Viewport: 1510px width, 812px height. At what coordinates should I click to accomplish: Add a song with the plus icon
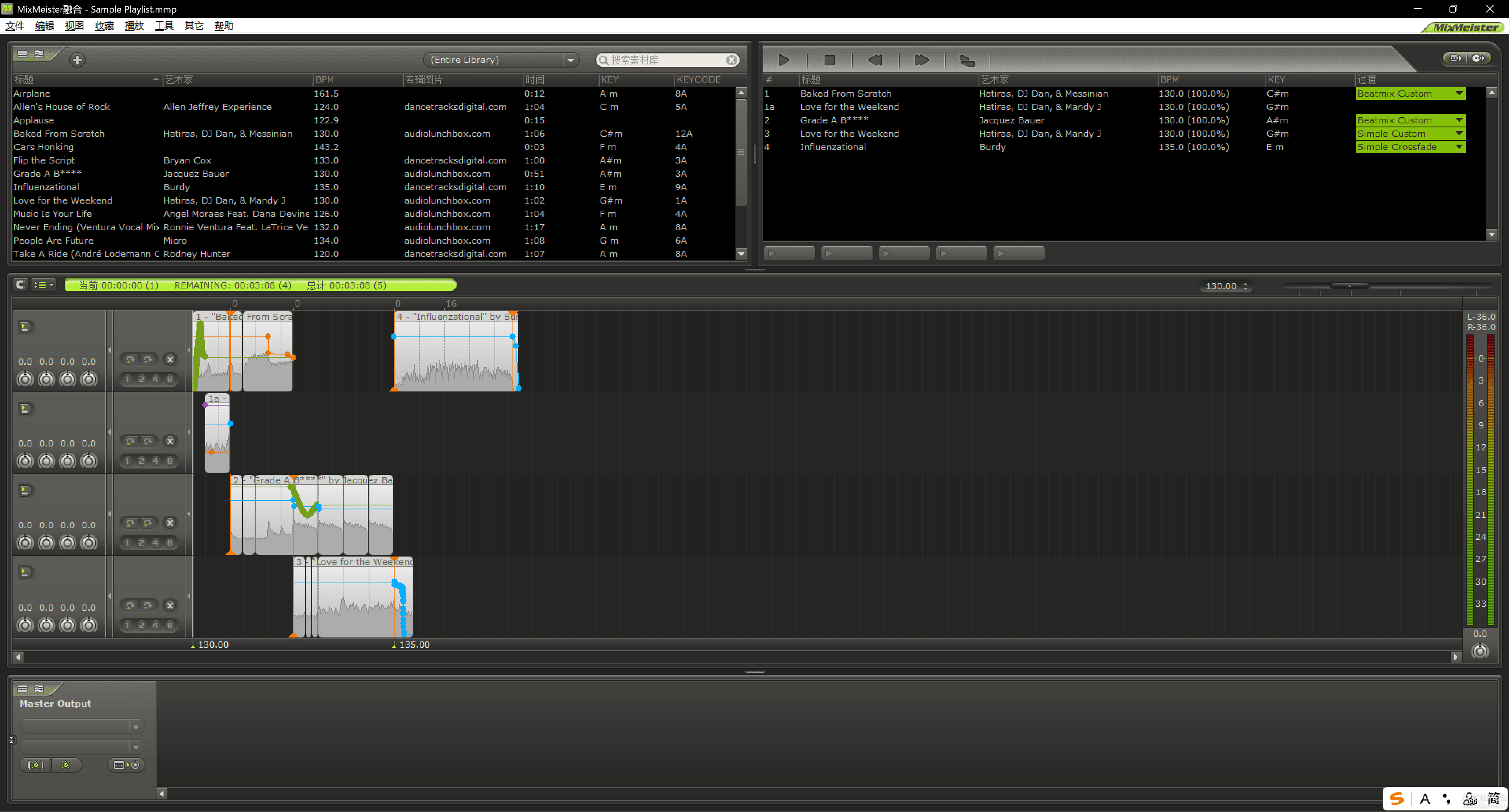77,59
